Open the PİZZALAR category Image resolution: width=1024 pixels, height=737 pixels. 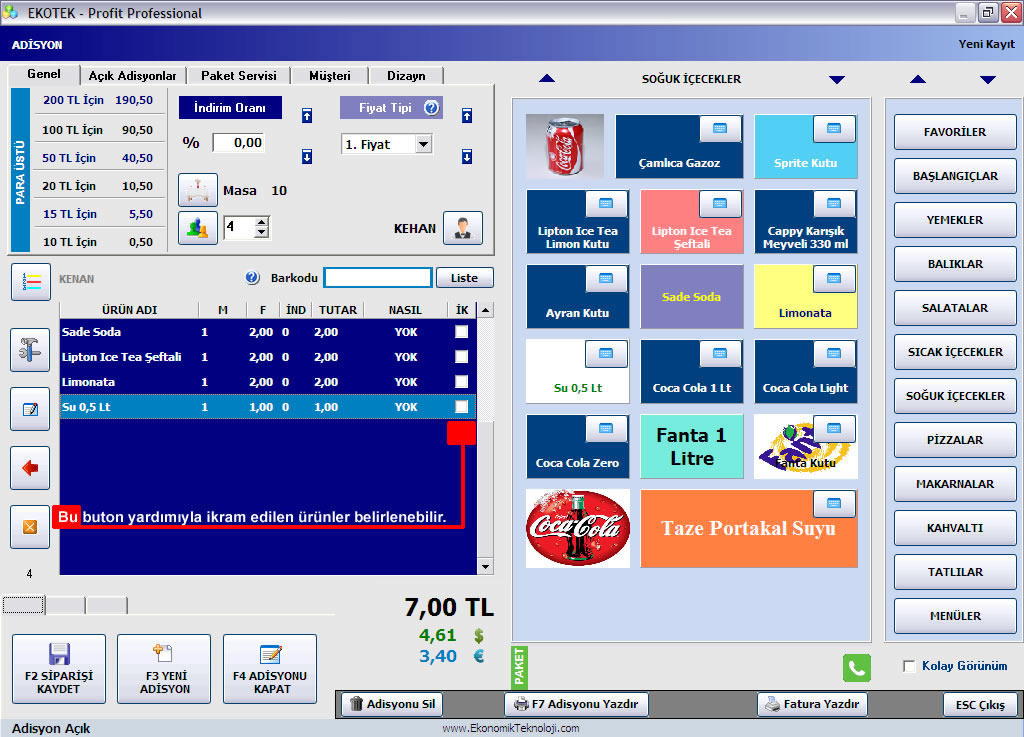point(955,440)
